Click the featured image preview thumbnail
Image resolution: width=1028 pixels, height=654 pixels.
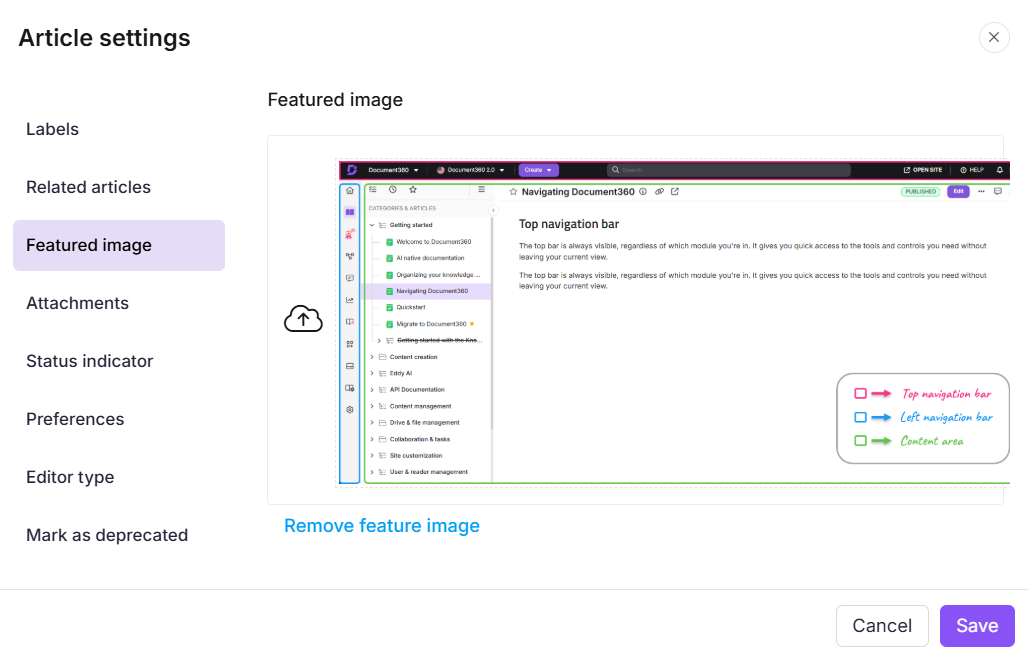point(673,322)
